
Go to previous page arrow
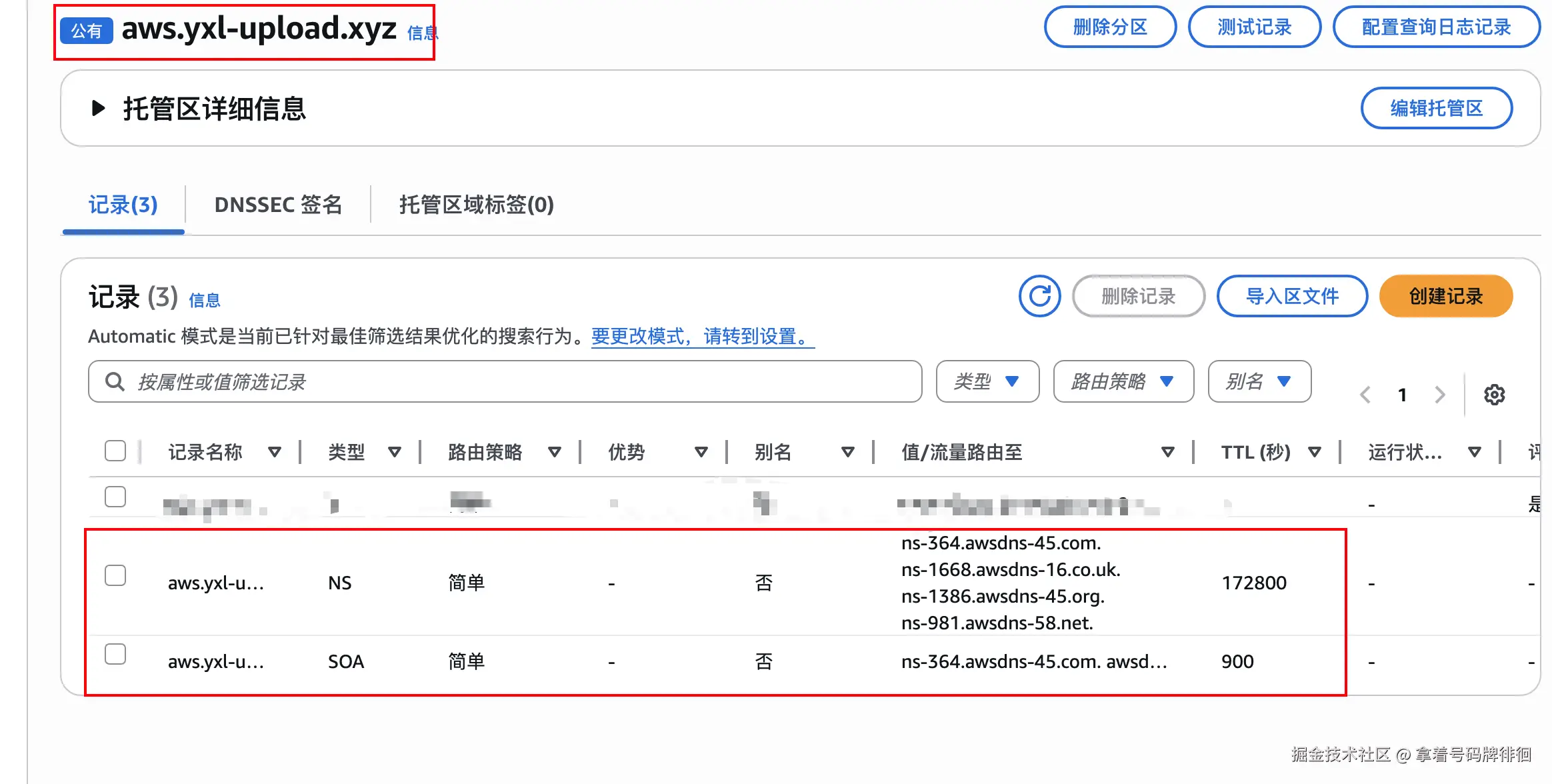tap(1365, 395)
